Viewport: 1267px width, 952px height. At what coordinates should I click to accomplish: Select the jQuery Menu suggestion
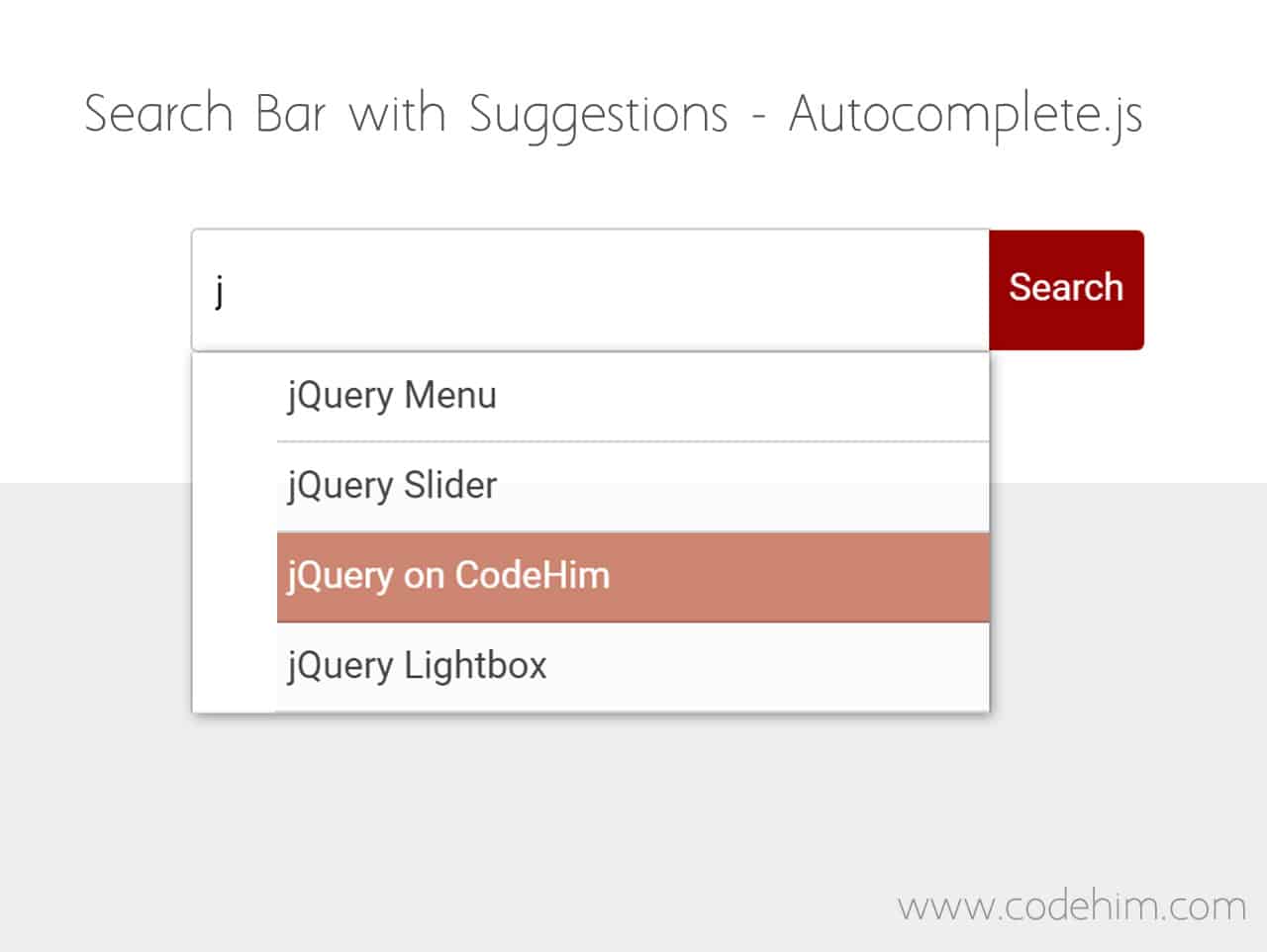[391, 396]
